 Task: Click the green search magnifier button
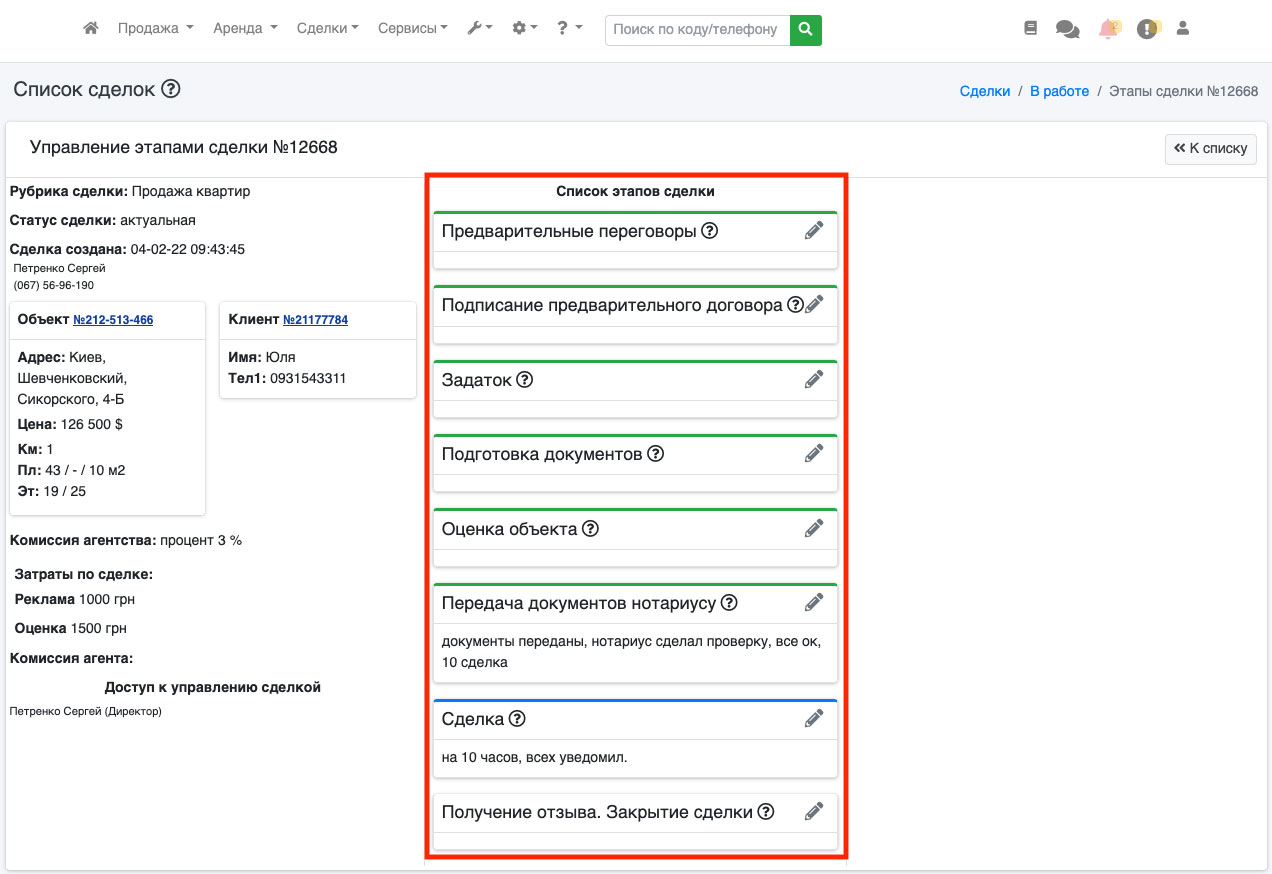coord(805,30)
